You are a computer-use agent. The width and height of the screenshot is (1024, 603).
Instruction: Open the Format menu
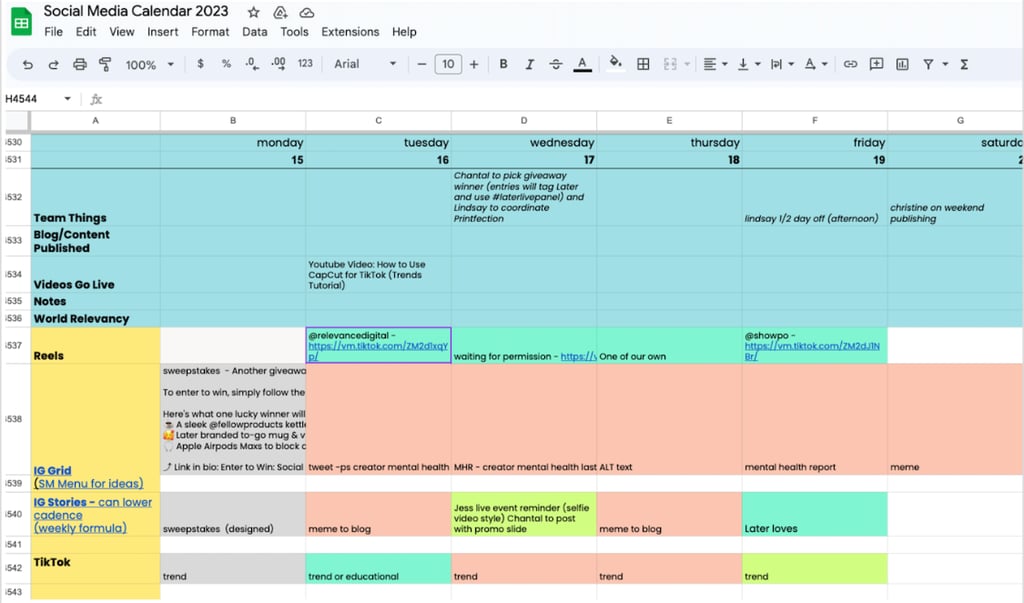pyautogui.click(x=210, y=31)
